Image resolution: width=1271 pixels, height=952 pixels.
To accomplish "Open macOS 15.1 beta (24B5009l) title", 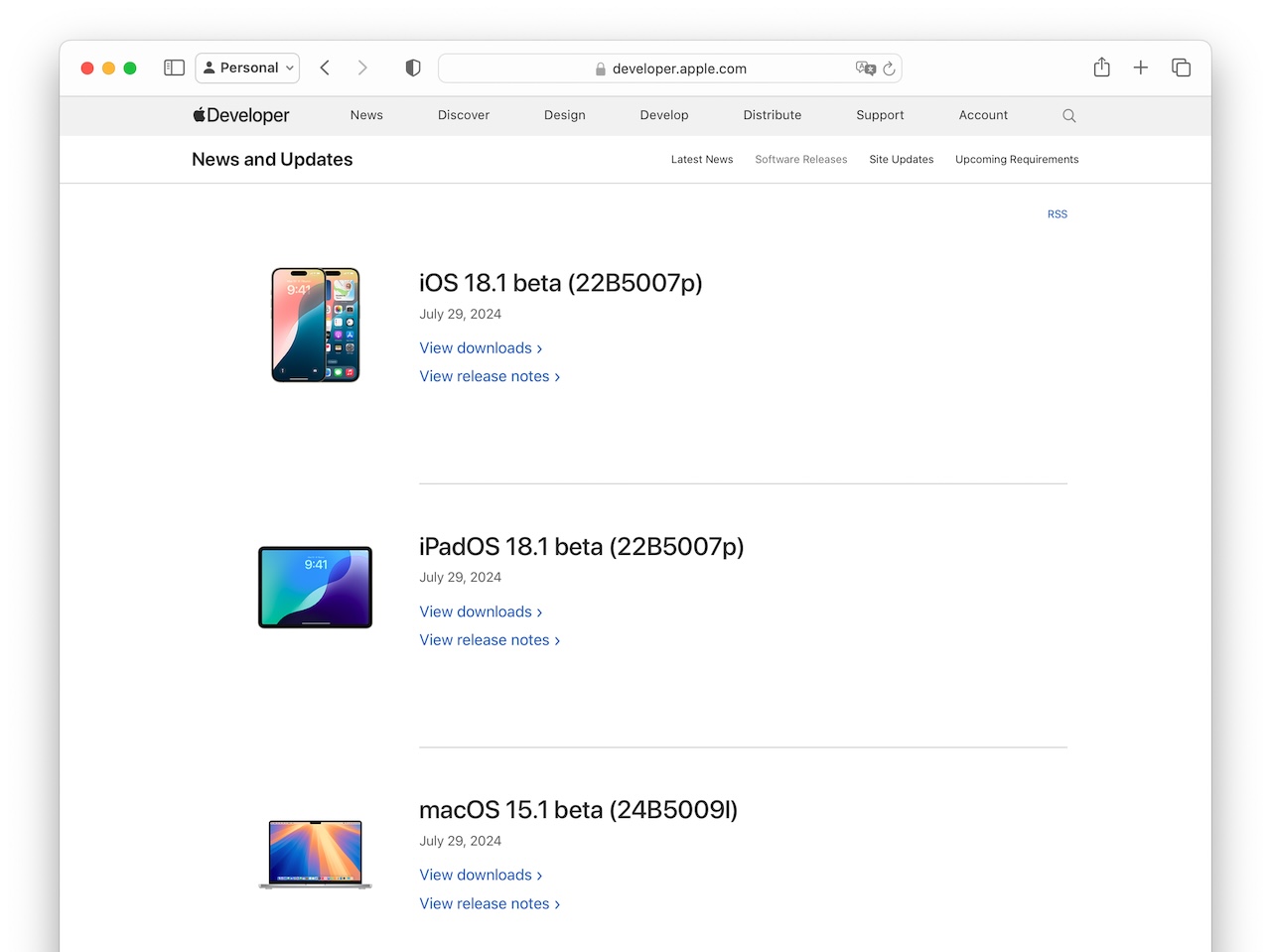I will click(579, 810).
